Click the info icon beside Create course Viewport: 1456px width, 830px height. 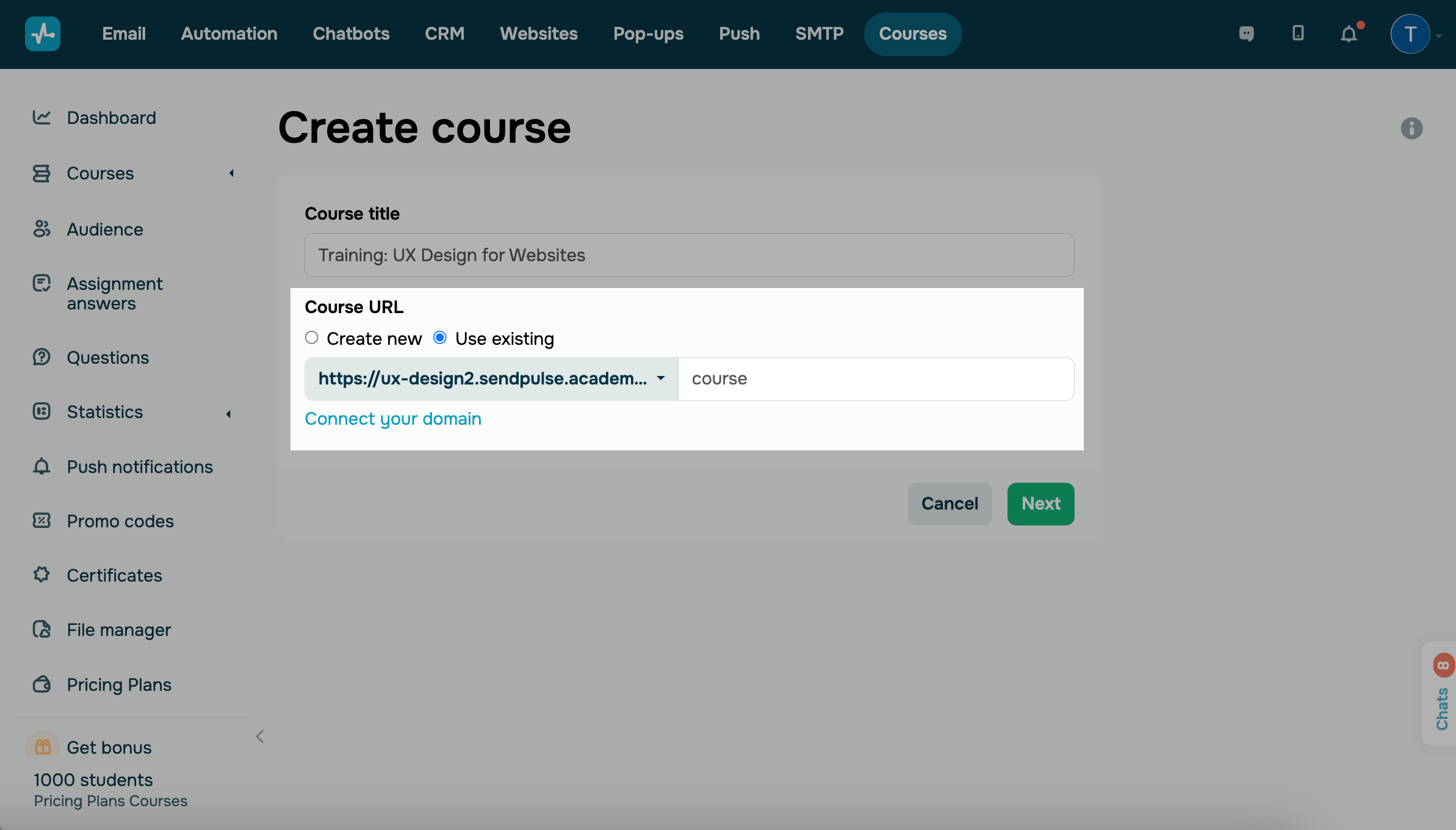tap(1411, 128)
